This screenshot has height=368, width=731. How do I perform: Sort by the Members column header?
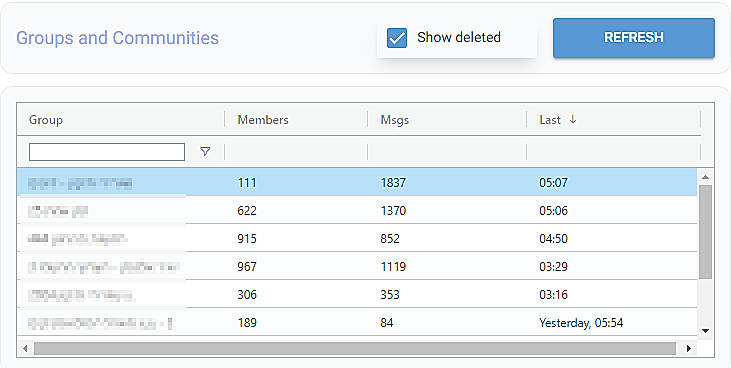(x=263, y=120)
